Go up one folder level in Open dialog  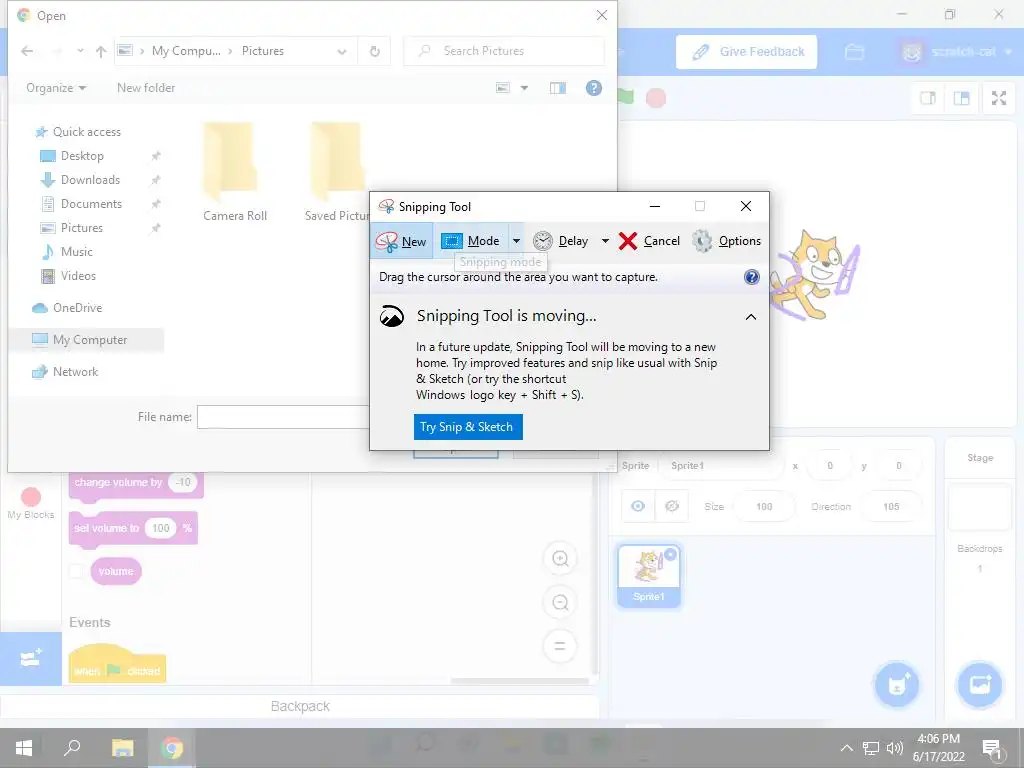(101, 51)
